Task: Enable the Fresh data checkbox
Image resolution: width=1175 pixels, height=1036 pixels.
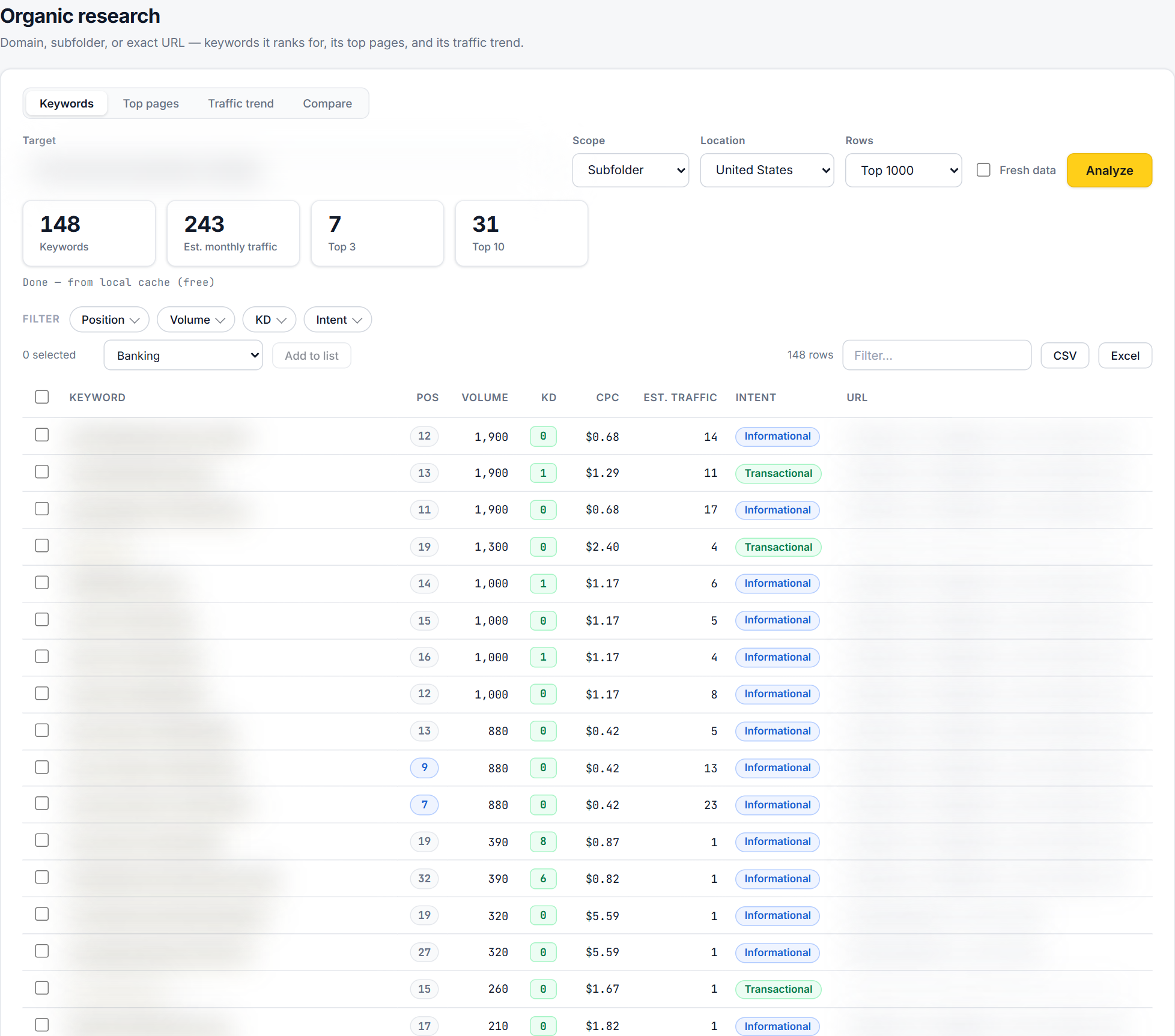Action: click(983, 170)
